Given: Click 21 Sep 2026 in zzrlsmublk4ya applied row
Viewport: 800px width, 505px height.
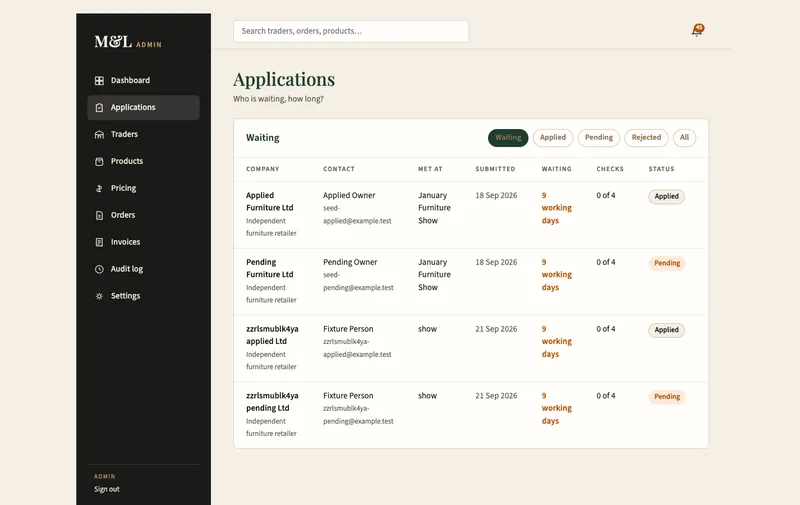Looking at the screenshot, I should pyautogui.click(x=496, y=329).
